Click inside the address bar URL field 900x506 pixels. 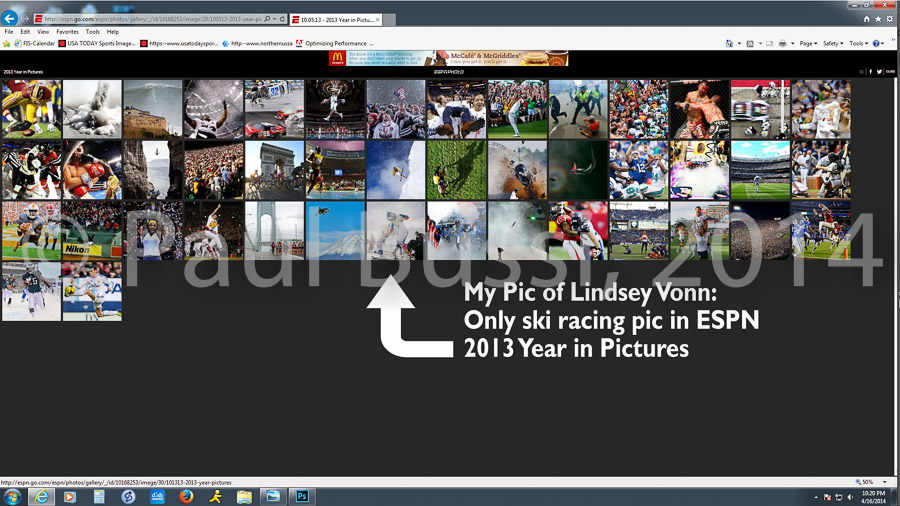tap(152, 19)
